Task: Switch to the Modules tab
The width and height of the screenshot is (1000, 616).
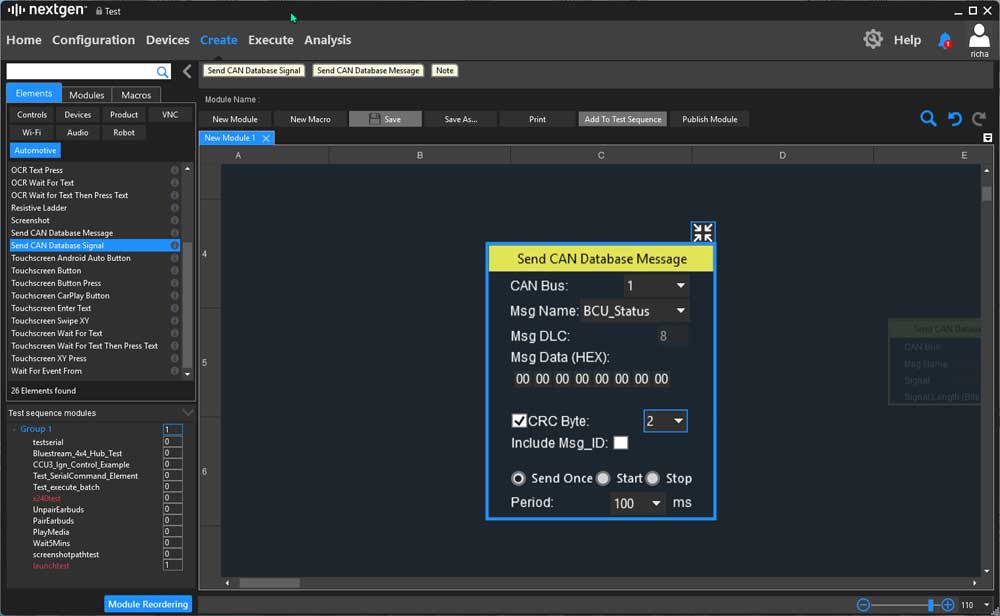Action: (87, 94)
